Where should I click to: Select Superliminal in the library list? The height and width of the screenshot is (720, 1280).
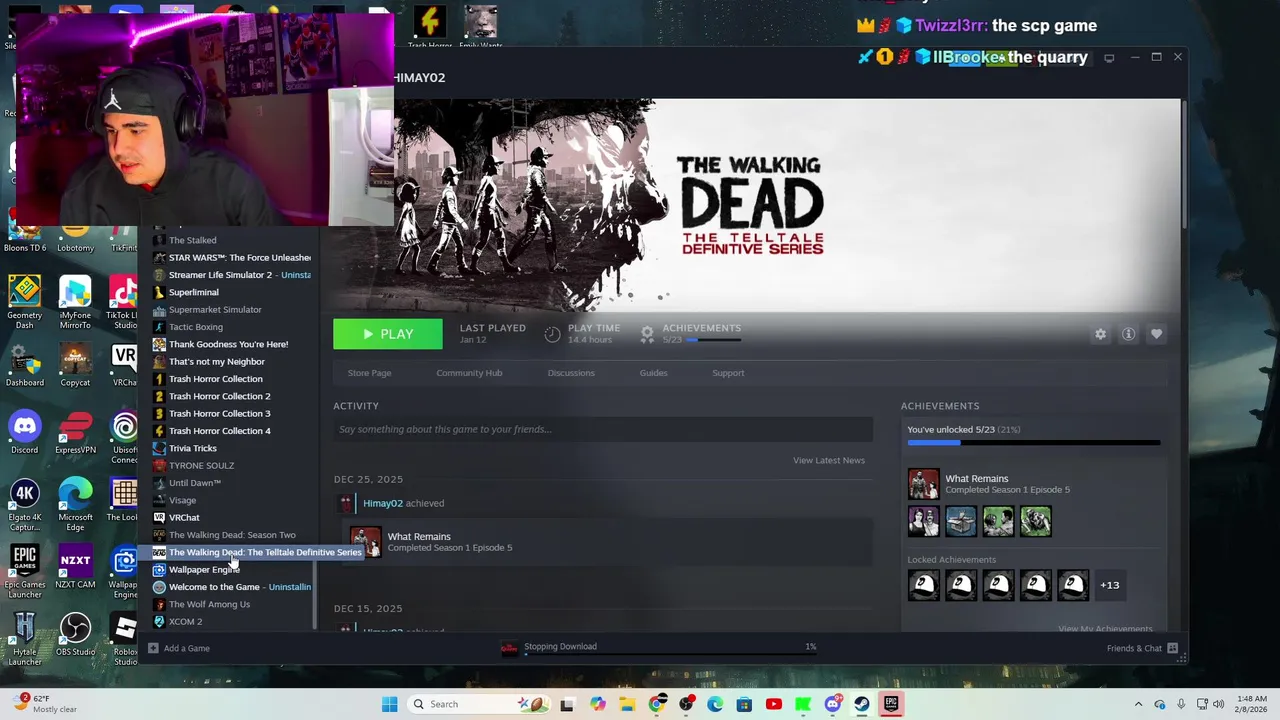pos(193,292)
